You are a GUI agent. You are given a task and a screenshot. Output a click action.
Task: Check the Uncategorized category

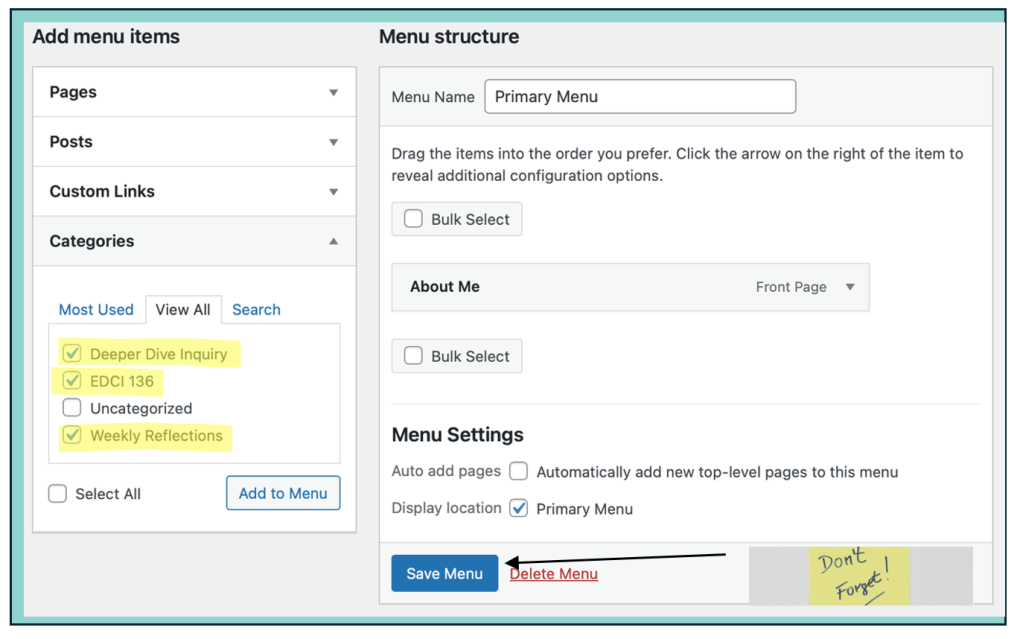point(72,408)
